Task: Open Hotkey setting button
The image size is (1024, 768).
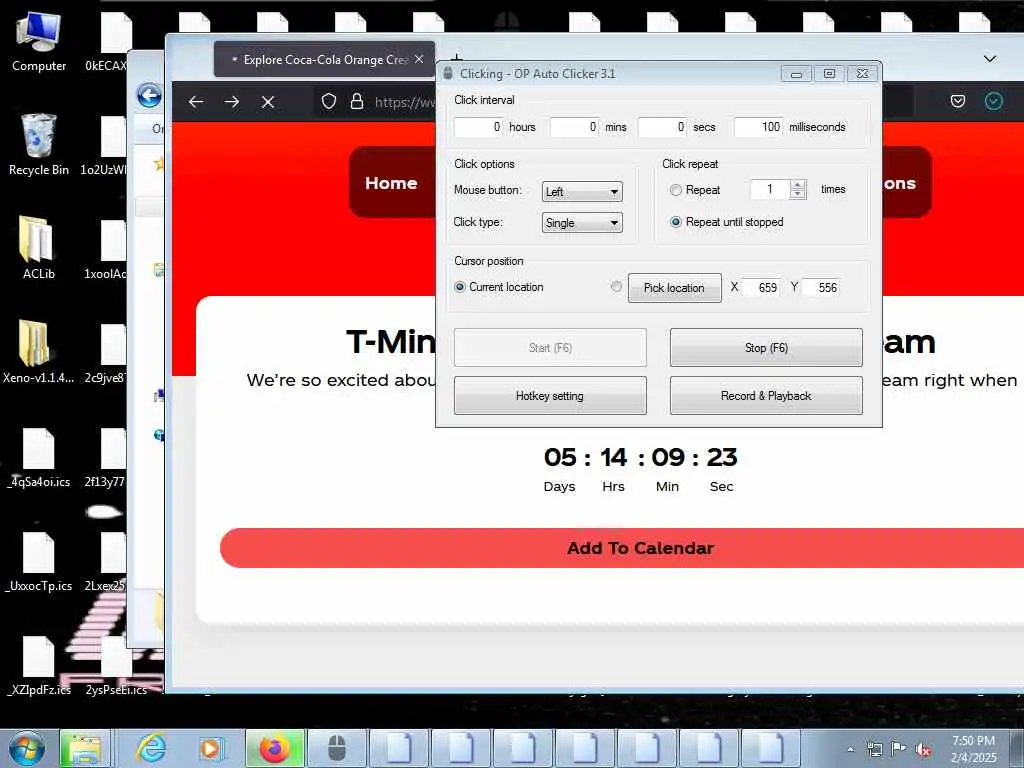Action: [x=550, y=395]
